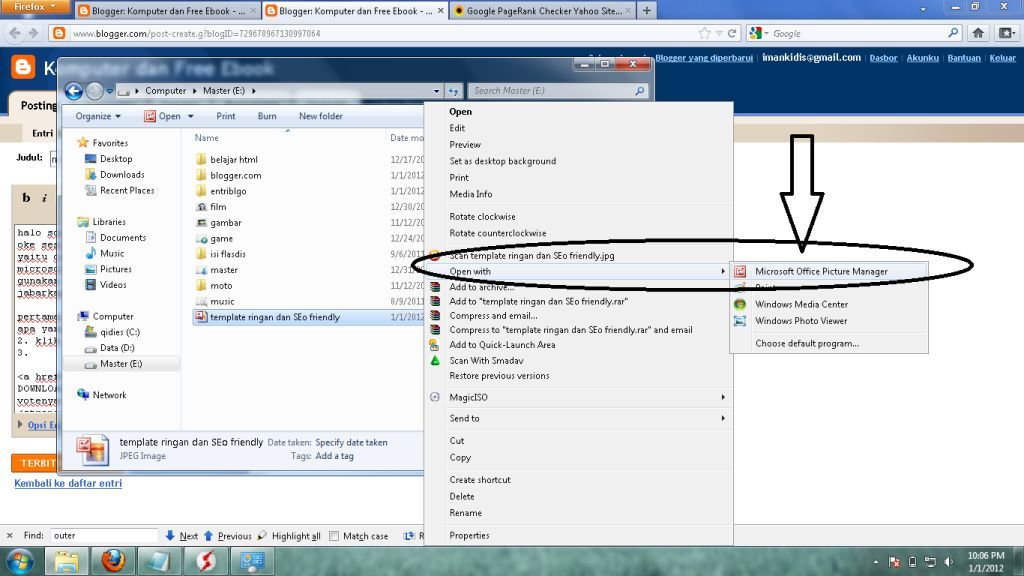Select the gambar folder
This screenshot has height=576, width=1024.
(x=219, y=223)
